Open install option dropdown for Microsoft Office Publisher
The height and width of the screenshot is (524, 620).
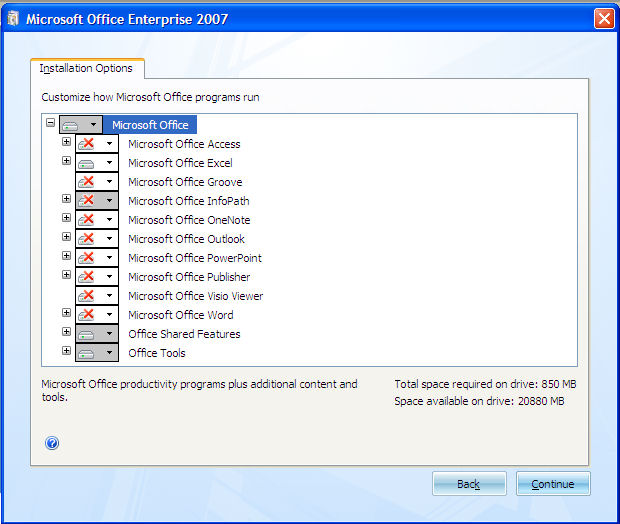click(97, 276)
